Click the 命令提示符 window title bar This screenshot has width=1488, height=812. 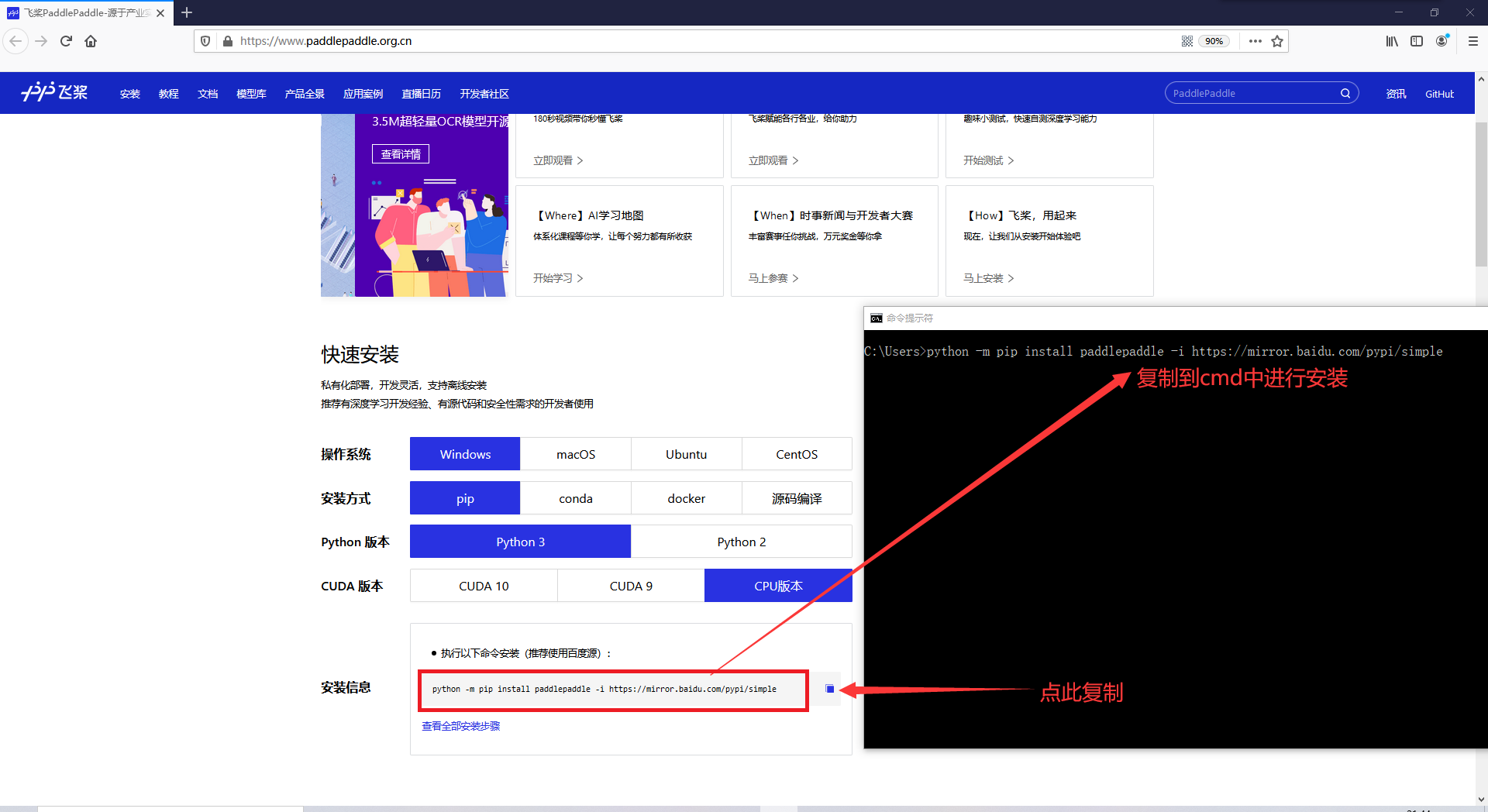click(x=1176, y=318)
